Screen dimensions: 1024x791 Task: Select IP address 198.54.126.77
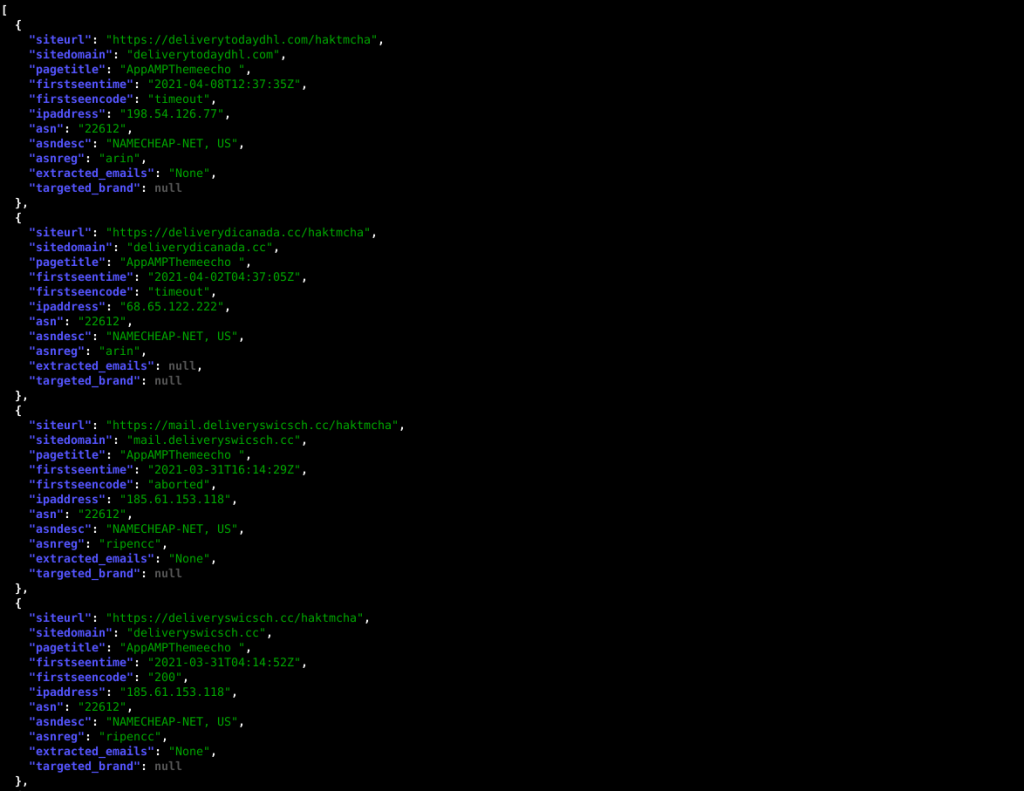[172, 114]
